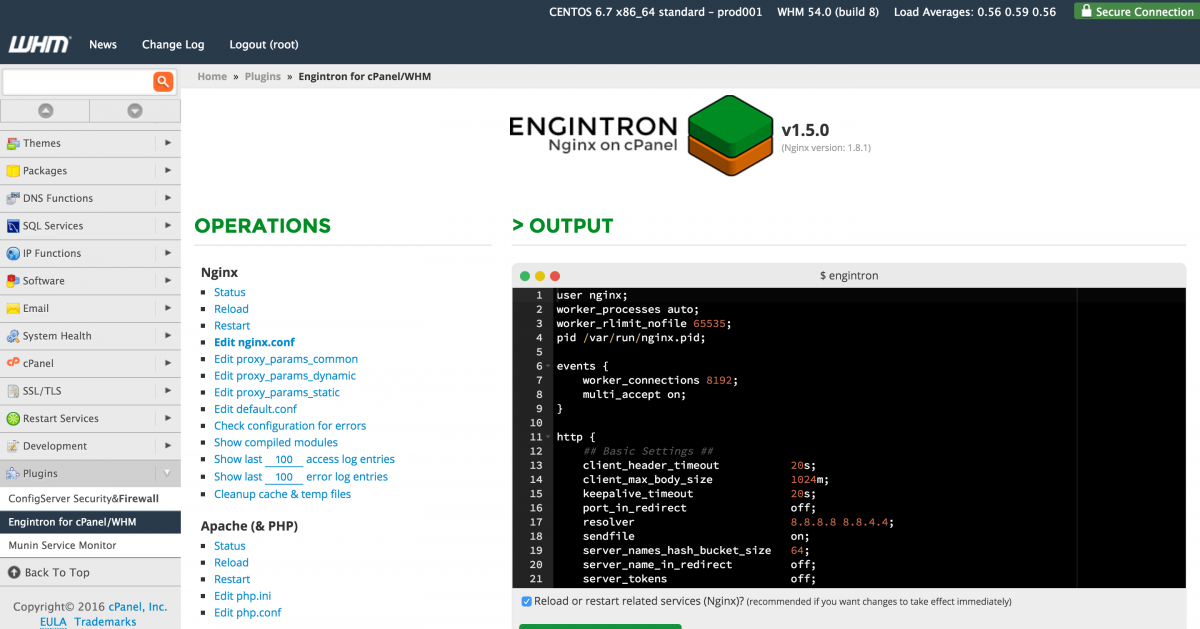Screen dimensions: 1200x629
Task: Open Edit default.conf link
Action: (255, 409)
